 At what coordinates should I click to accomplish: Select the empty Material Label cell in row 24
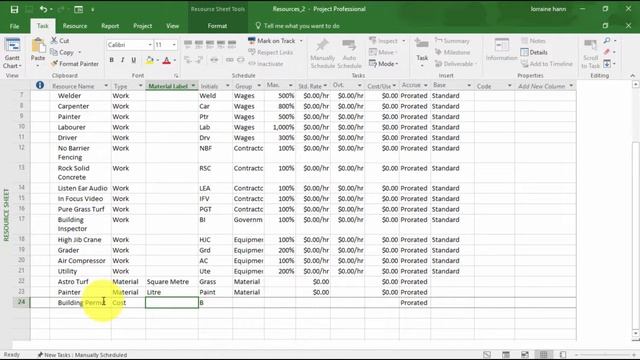pos(172,302)
